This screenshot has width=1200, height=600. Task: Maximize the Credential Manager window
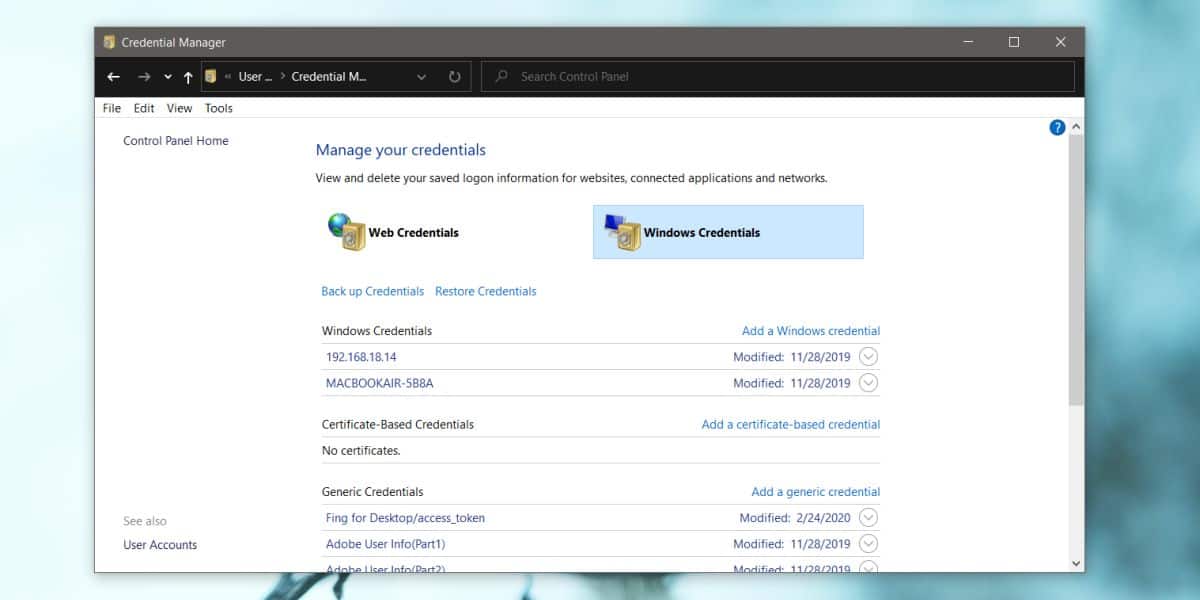(x=1014, y=42)
